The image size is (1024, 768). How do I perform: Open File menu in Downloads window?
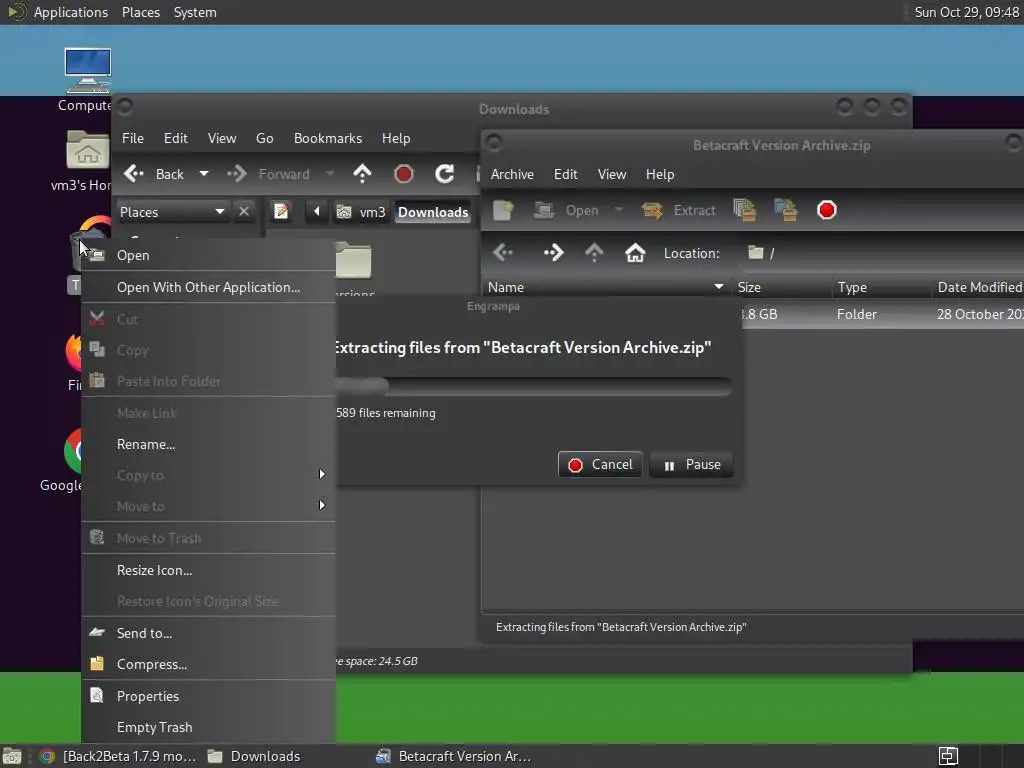[133, 138]
